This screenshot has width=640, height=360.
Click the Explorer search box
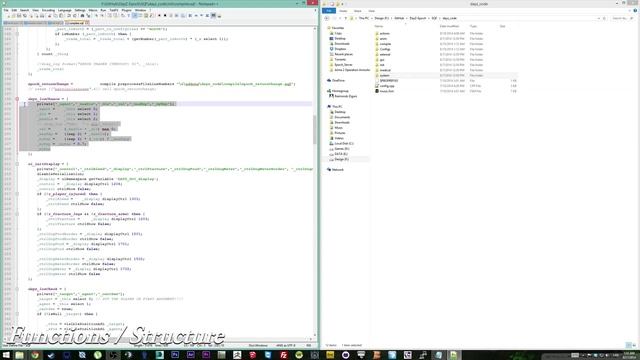pos(622,18)
